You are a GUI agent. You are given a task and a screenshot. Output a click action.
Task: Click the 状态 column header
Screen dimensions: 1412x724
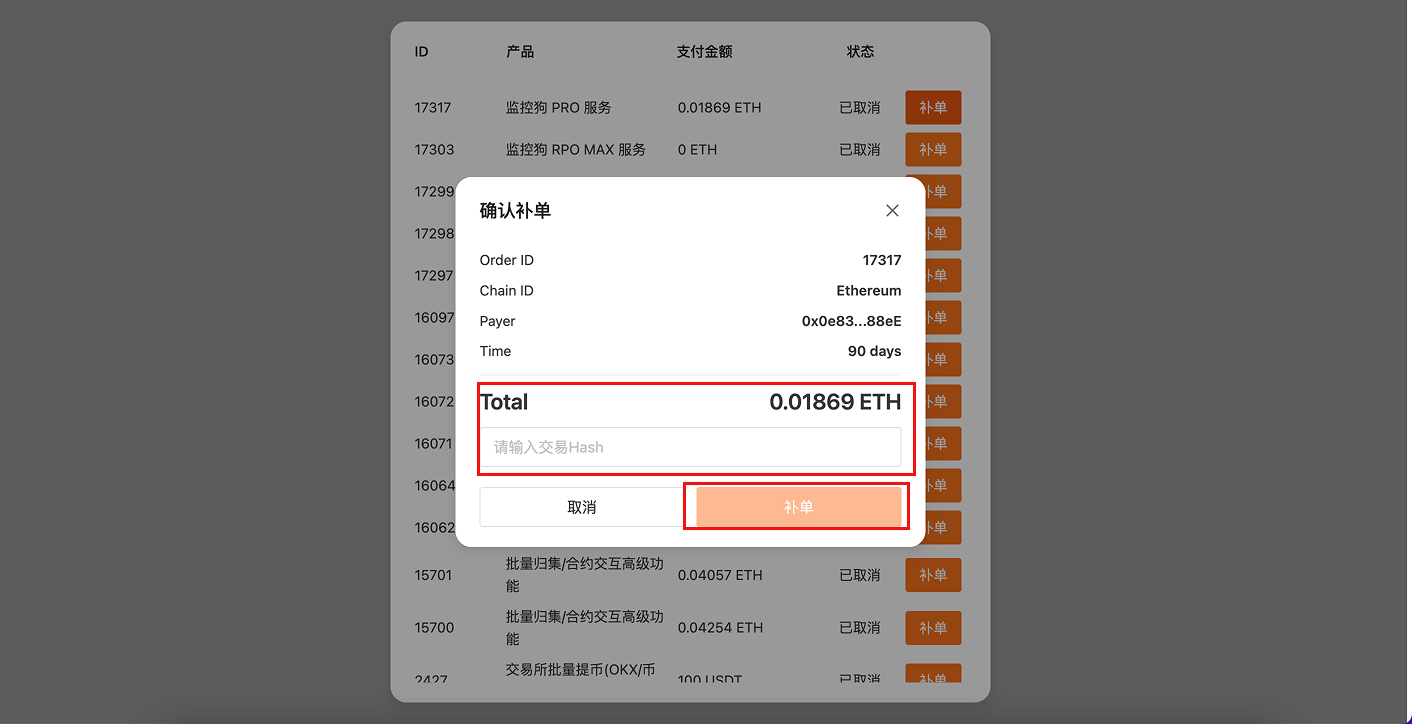[x=861, y=51]
